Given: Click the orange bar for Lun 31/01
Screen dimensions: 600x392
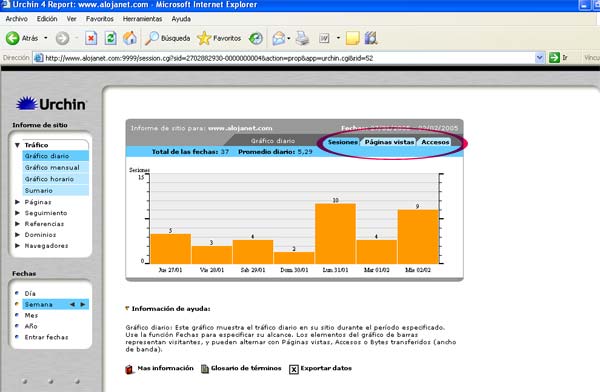Looking at the screenshot, I should (335, 234).
